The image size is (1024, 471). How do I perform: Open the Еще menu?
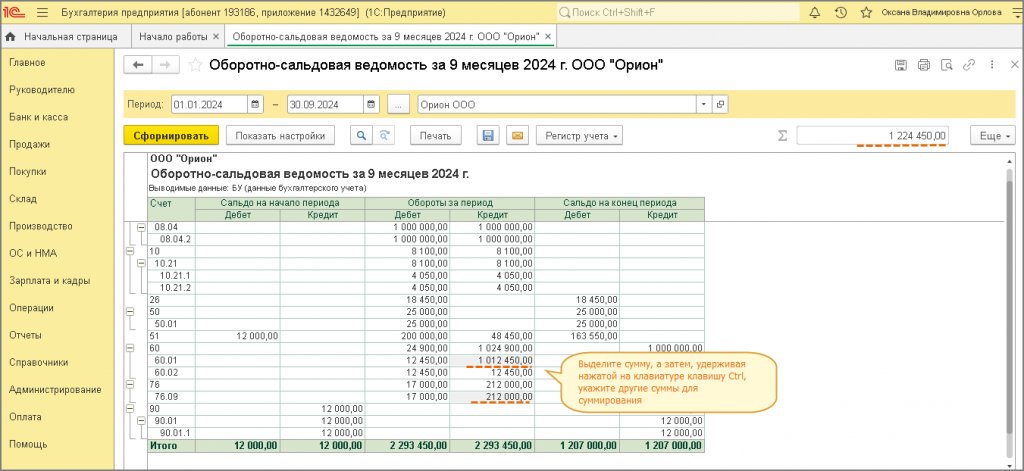[x=993, y=136]
